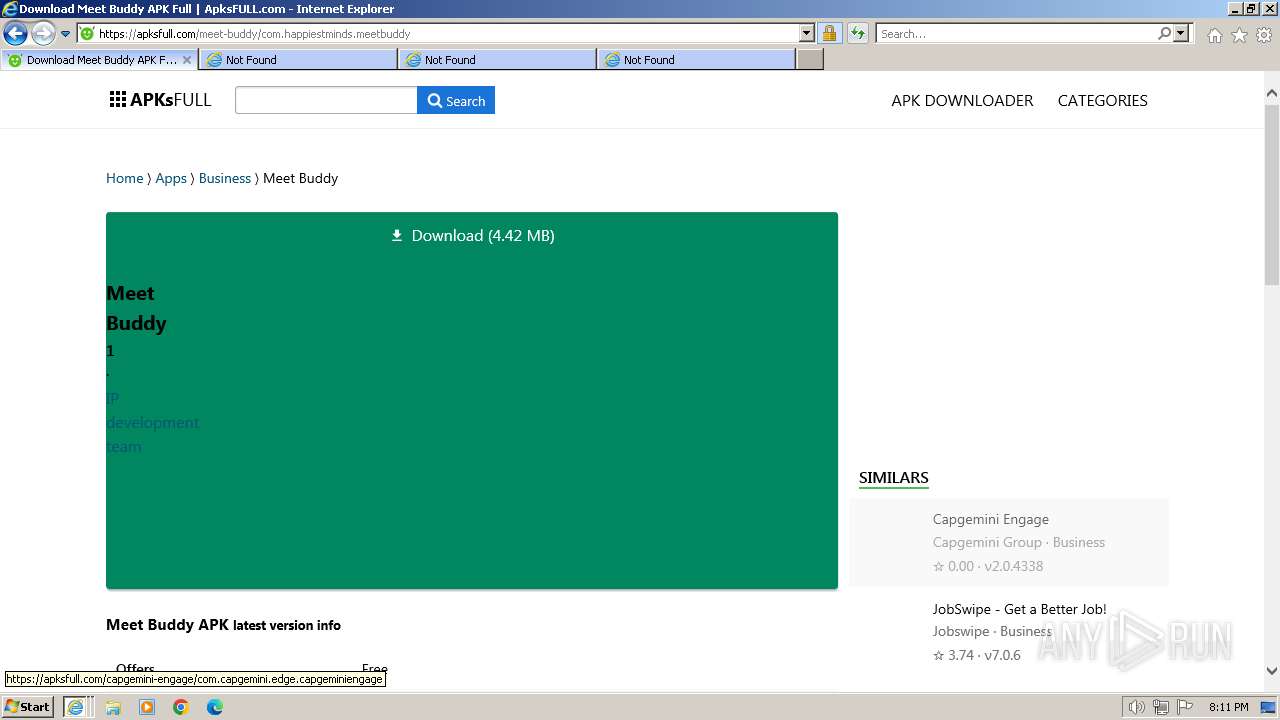Viewport: 1280px width, 720px height.
Task: Click the APKsFULL site logo
Action: point(160,100)
